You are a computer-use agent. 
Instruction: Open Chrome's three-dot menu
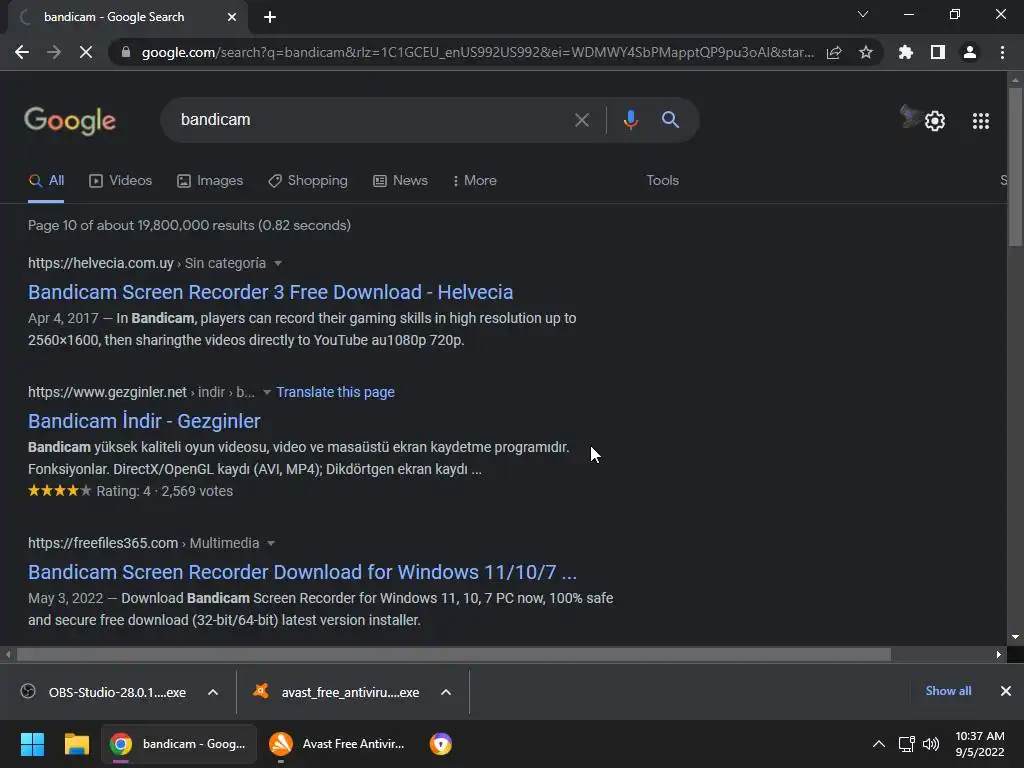tap(1002, 52)
